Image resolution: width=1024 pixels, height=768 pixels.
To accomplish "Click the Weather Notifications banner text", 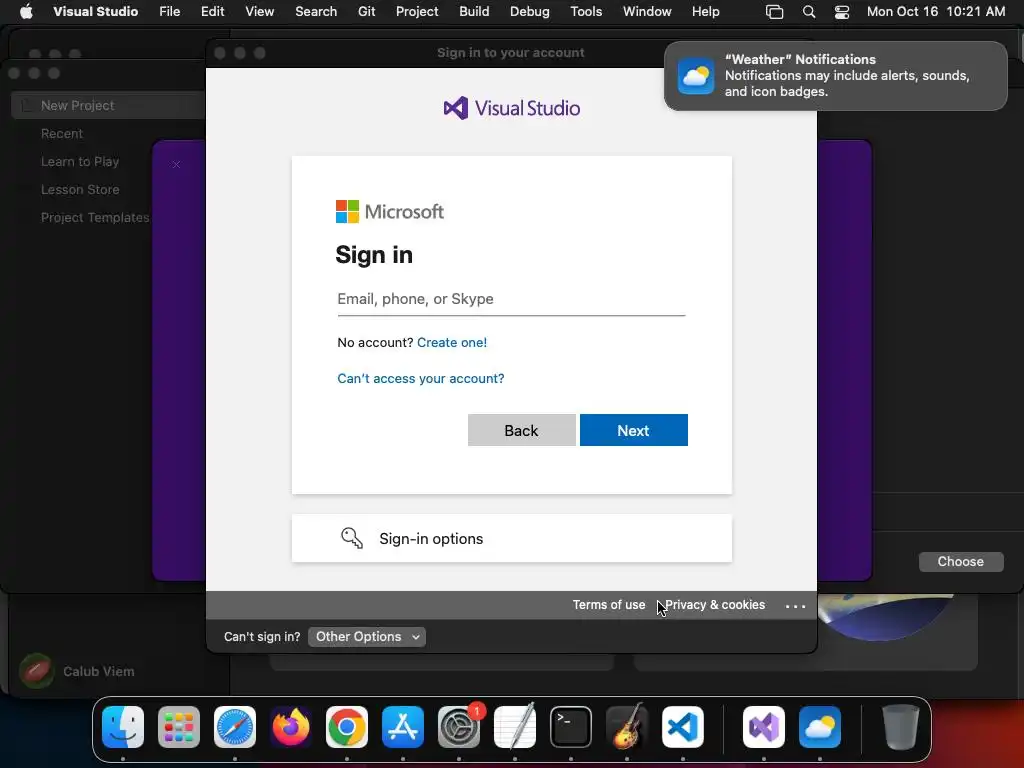I will point(847,76).
